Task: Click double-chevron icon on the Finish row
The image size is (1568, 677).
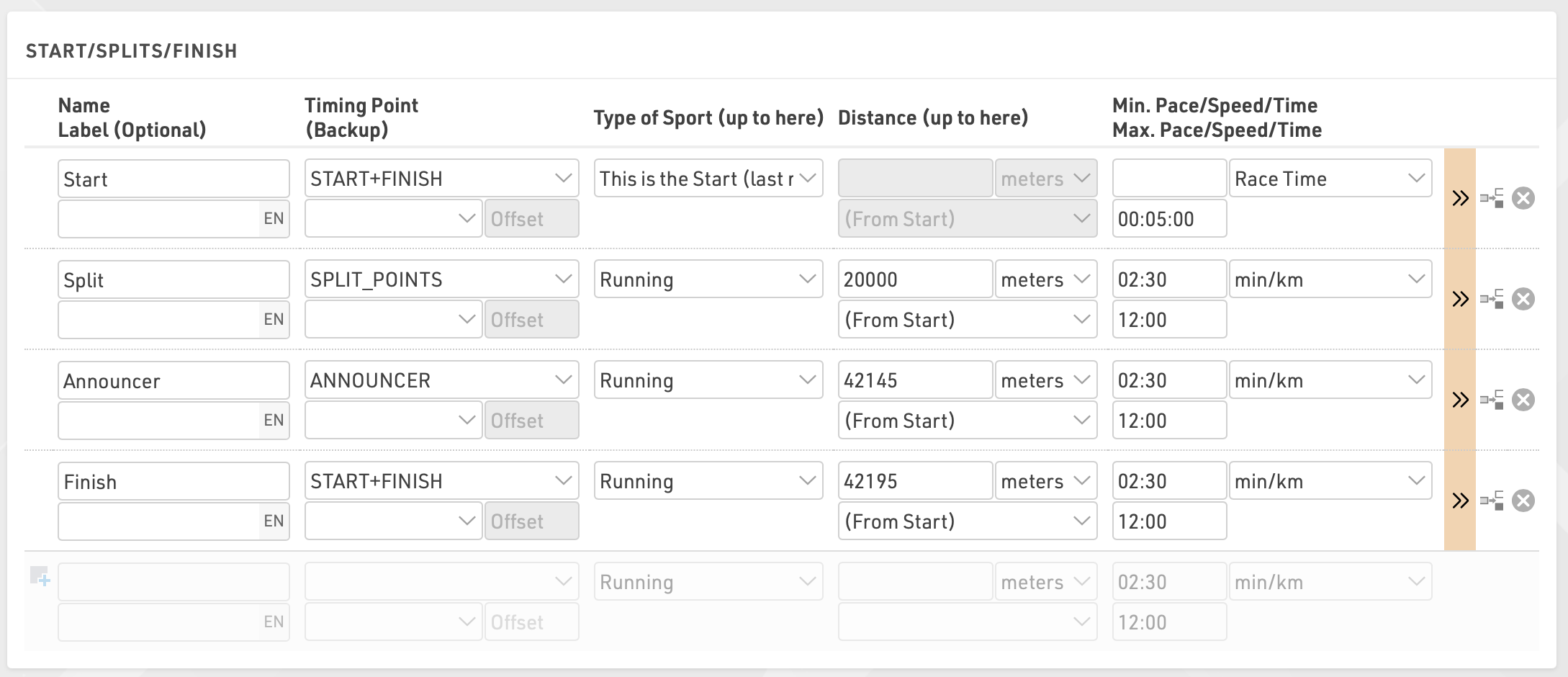Action: (x=1460, y=501)
